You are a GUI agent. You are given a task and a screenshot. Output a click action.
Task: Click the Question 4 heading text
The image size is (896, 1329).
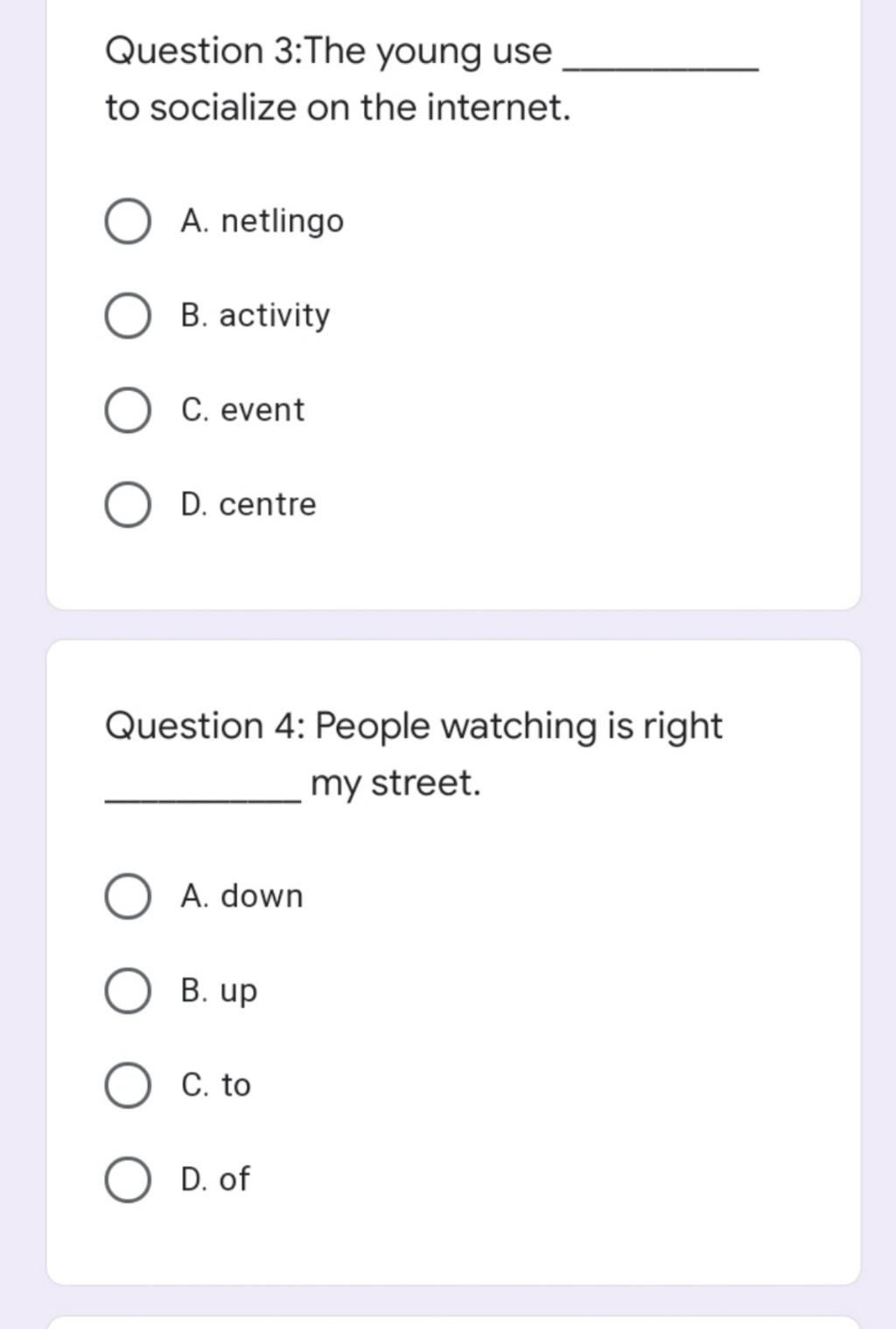[x=414, y=755]
